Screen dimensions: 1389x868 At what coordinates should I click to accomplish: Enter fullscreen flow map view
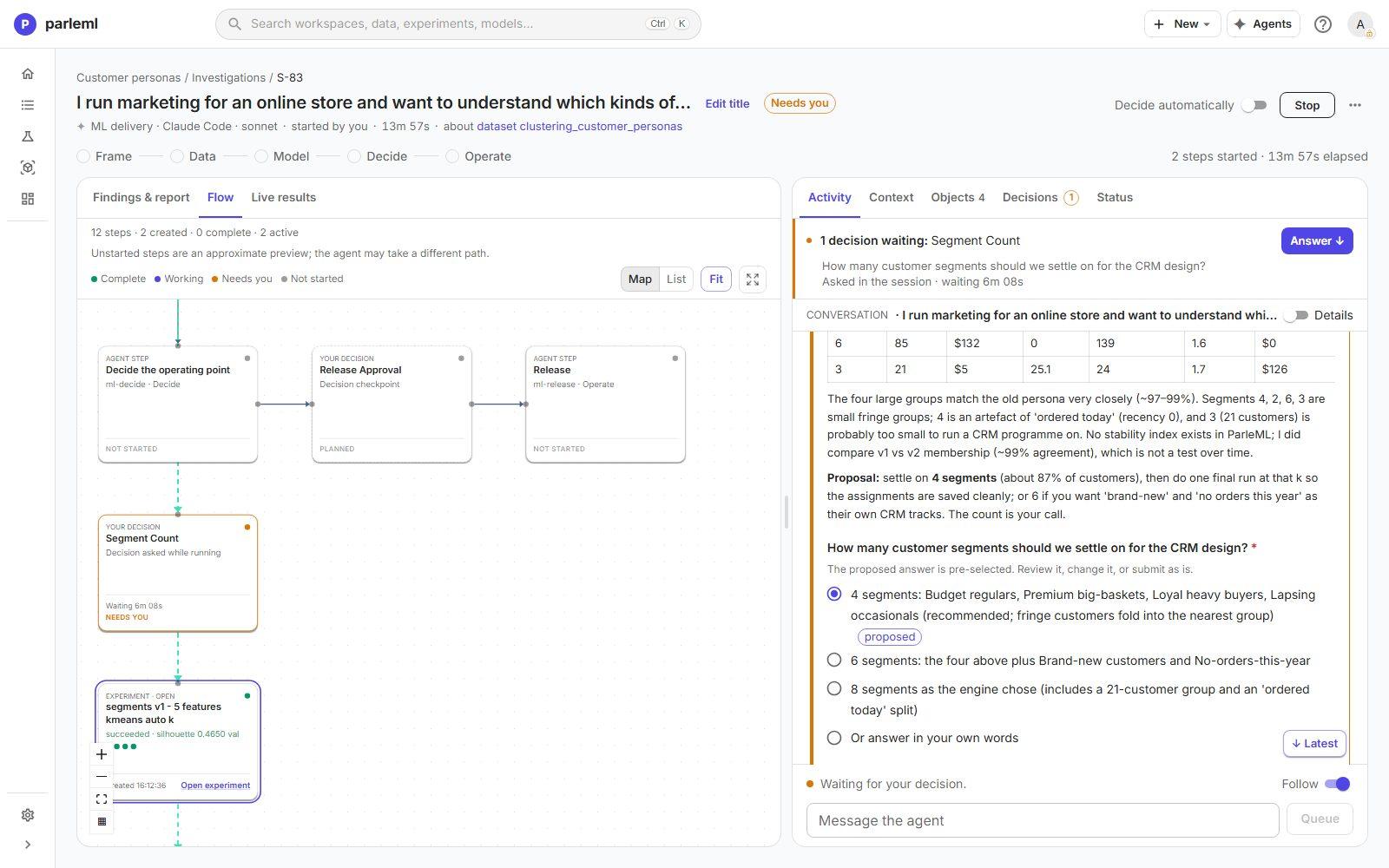coord(753,279)
